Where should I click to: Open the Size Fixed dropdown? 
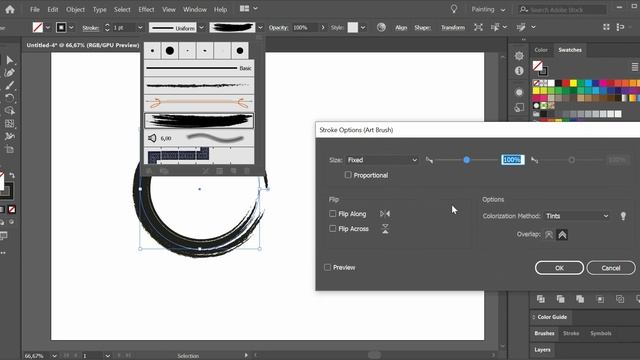[x=382, y=160]
